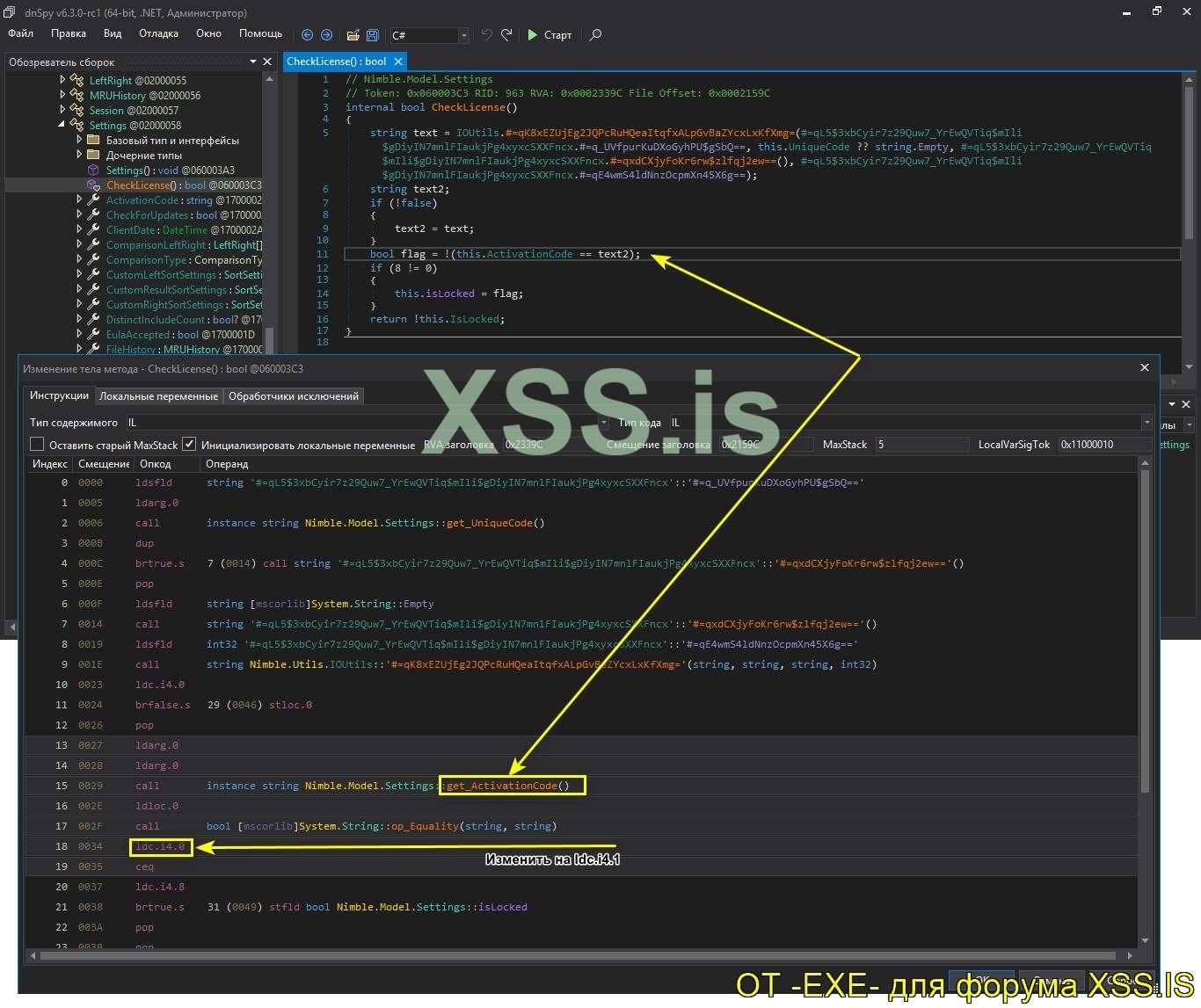
Task: Close the CheckLicense() document tab
Action: point(398,62)
